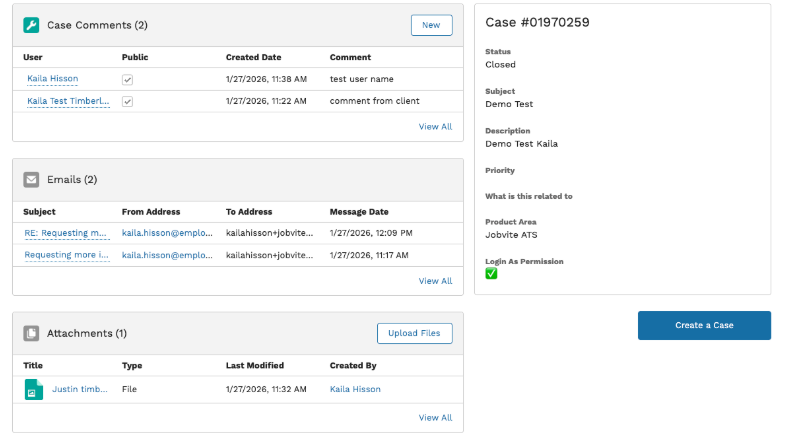792x444 pixels.
Task: Click the Priority field label
Action: coord(500,170)
